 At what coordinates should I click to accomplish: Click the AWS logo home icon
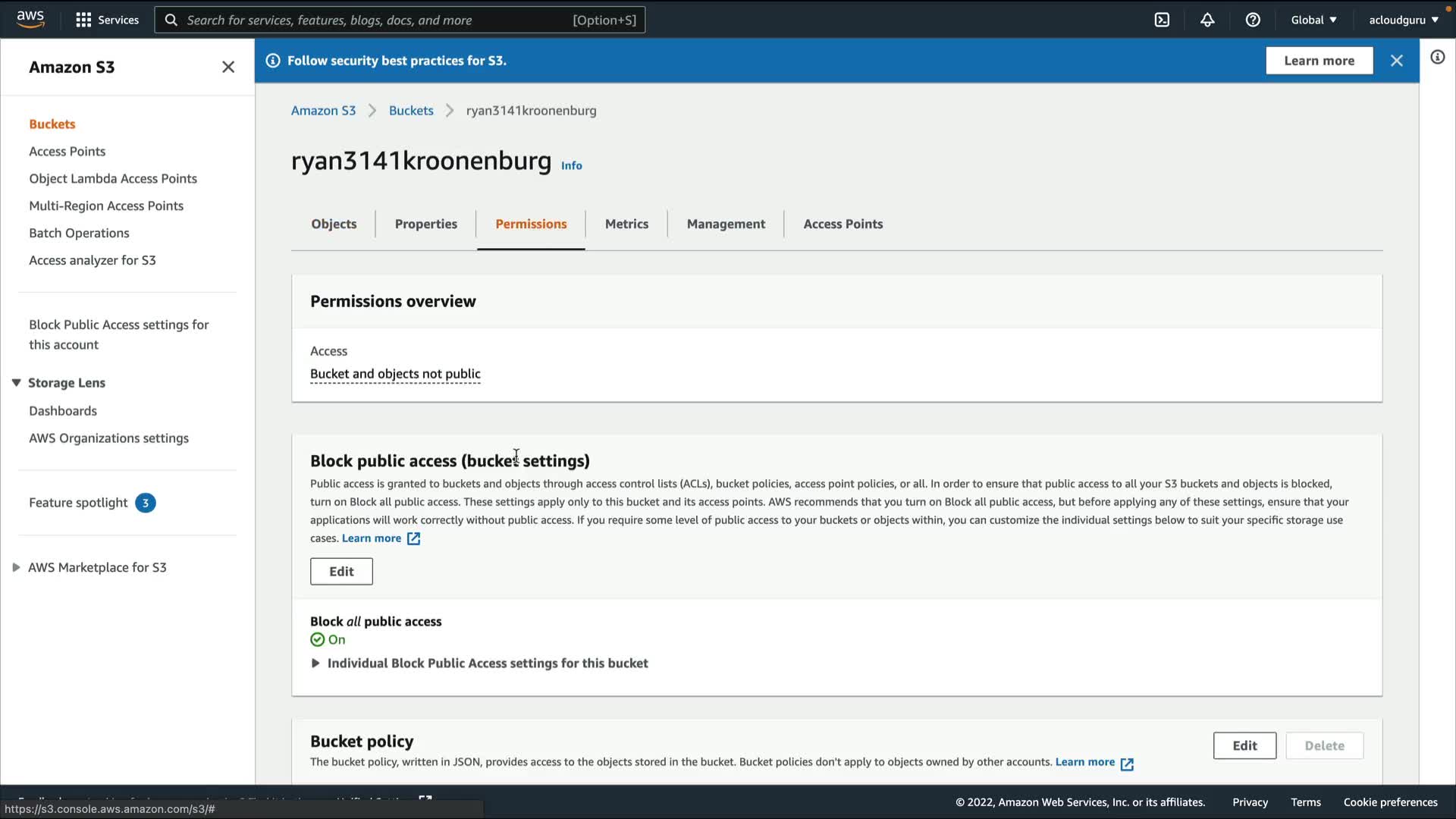pos(30,19)
